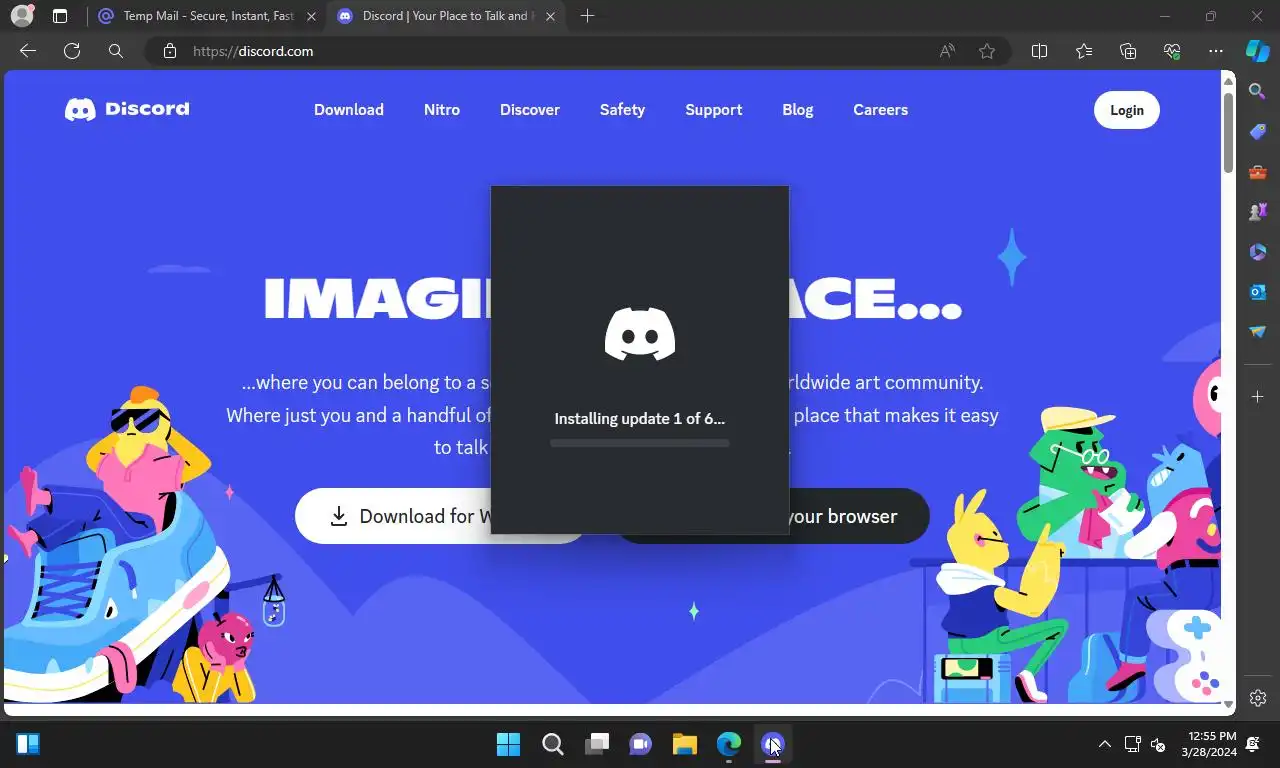
Task: Click the Login button
Action: click(1127, 110)
